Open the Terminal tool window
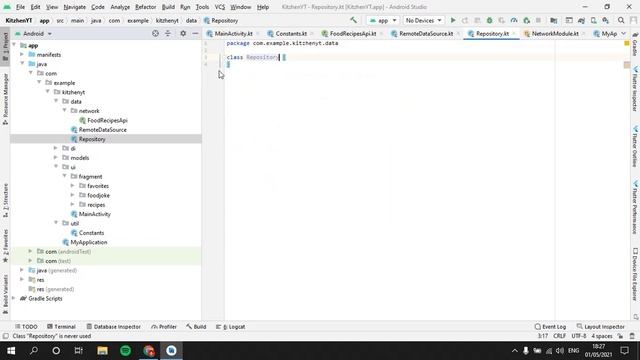The image size is (640, 360). [61, 327]
